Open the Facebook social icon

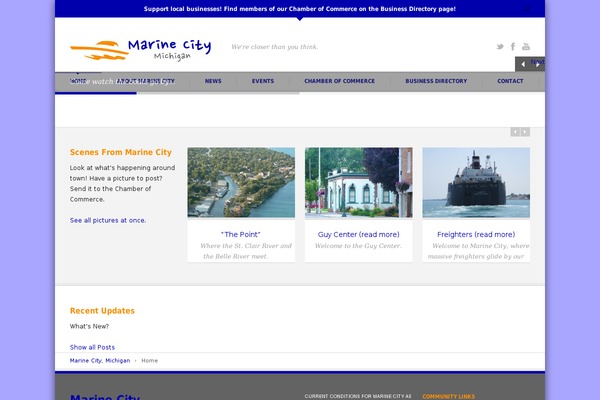[513, 47]
